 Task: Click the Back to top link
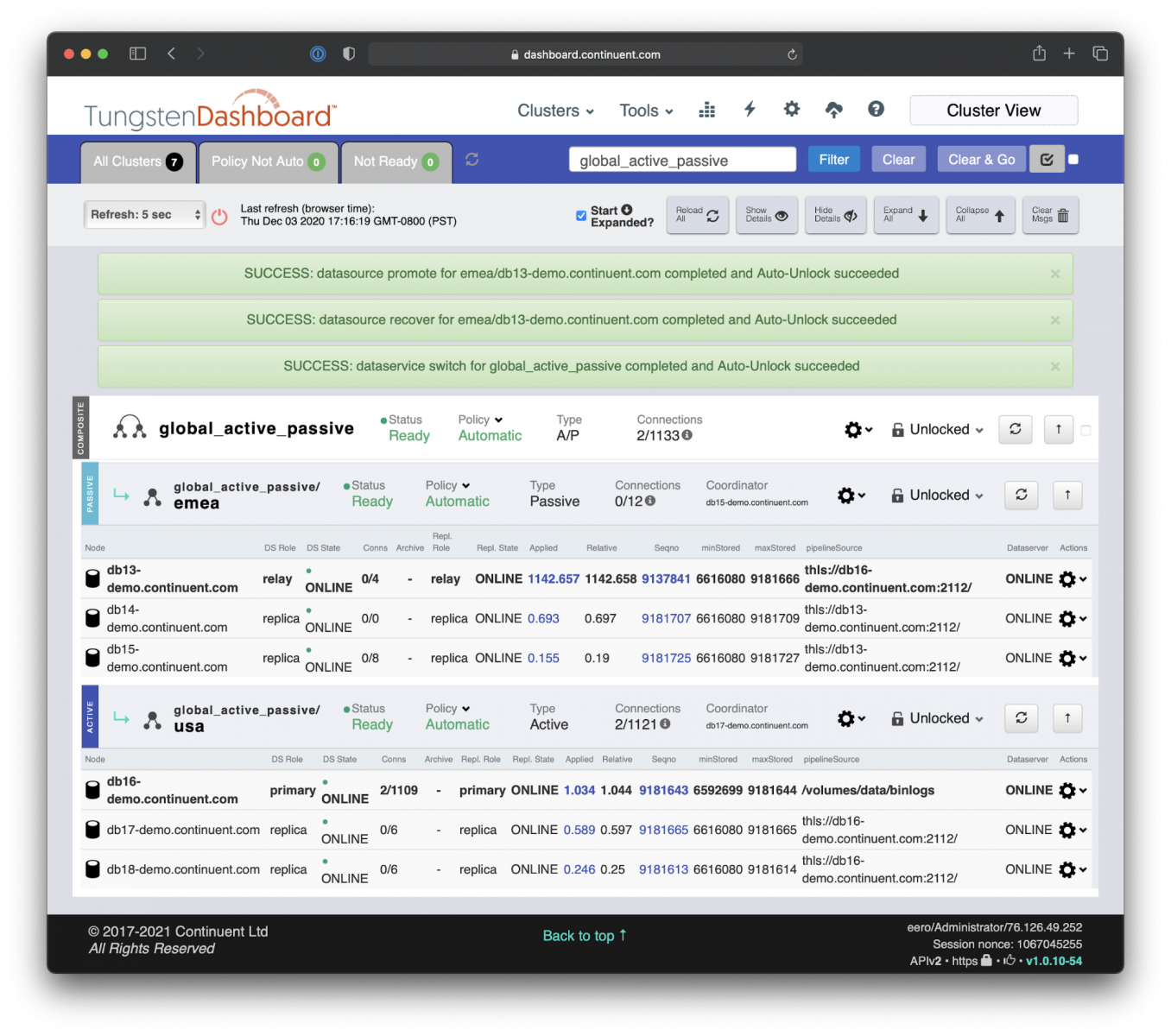(x=585, y=936)
